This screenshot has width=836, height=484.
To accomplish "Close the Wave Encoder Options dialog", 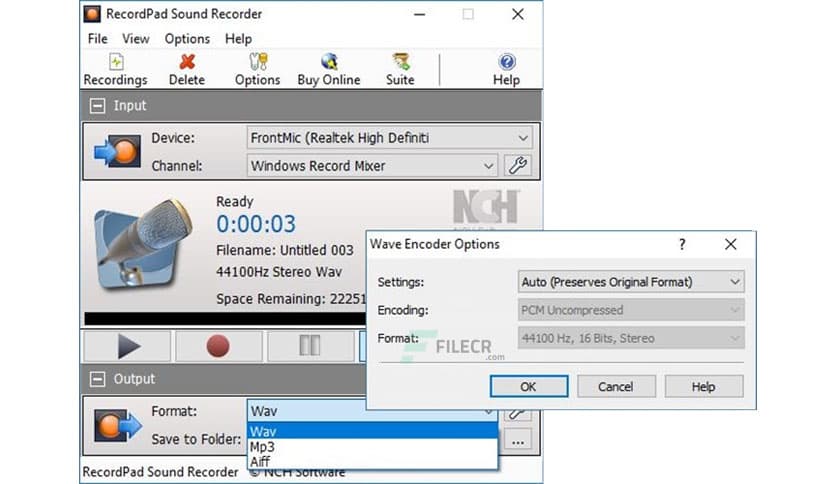I will [730, 244].
